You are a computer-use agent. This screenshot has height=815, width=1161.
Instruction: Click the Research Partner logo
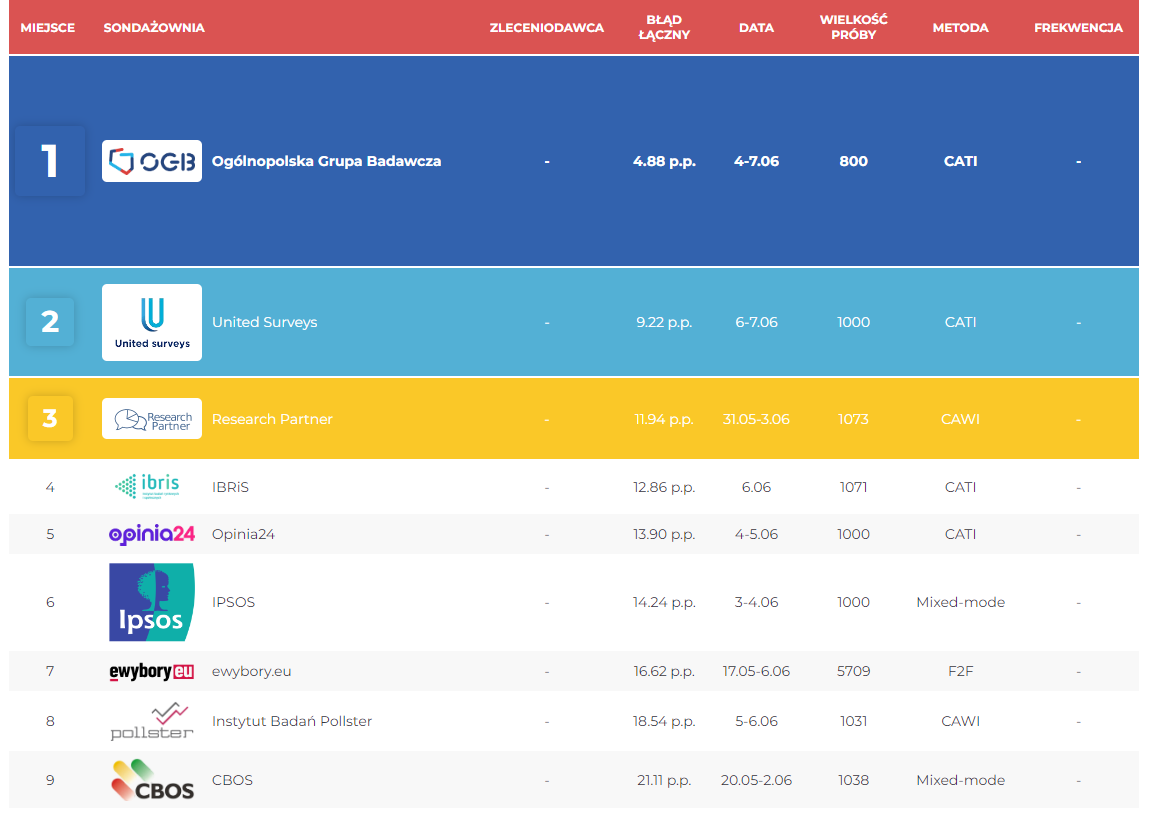click(152, 419)
